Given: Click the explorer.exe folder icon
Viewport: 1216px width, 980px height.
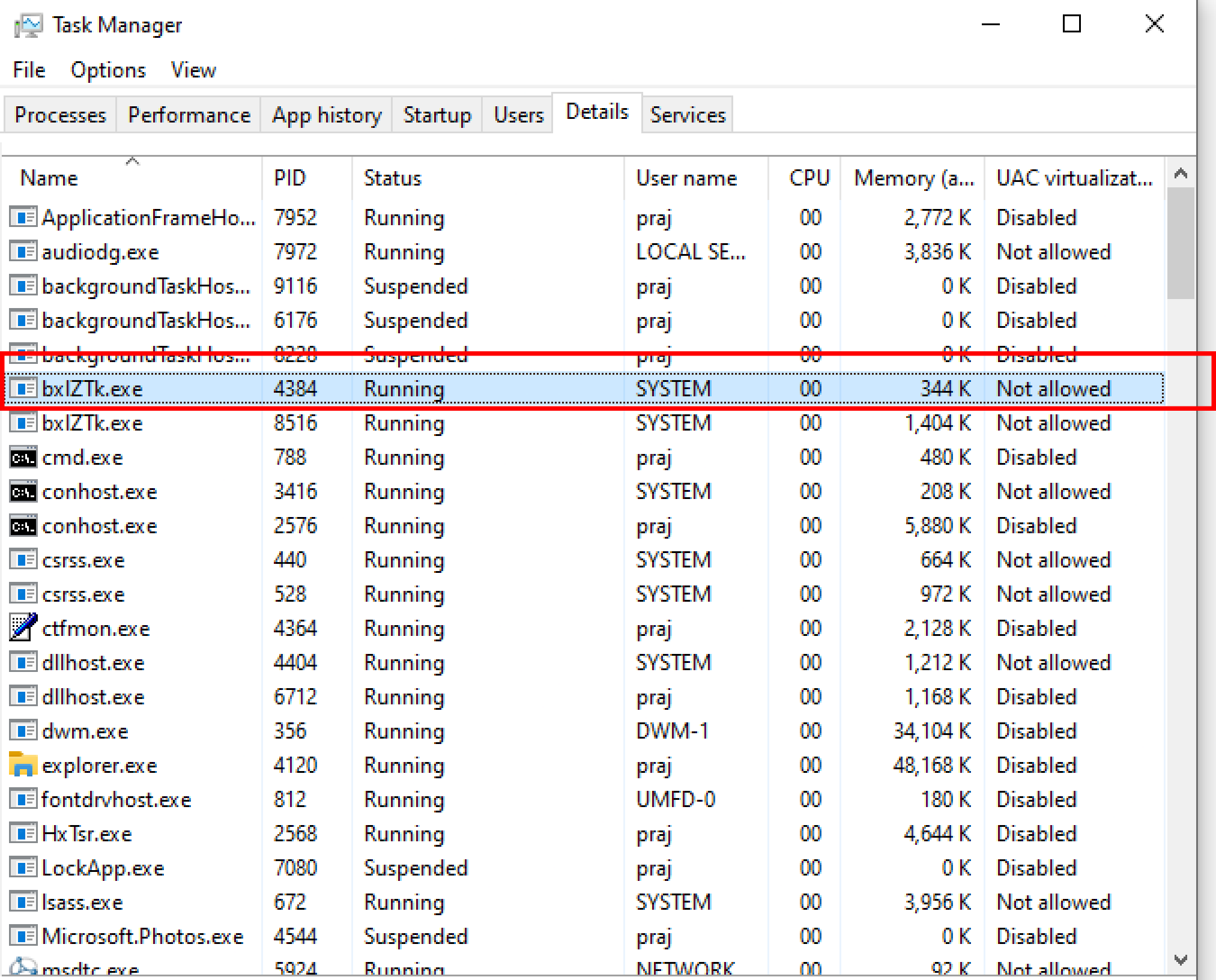Looking at the screenshot, I should point(23,764).
